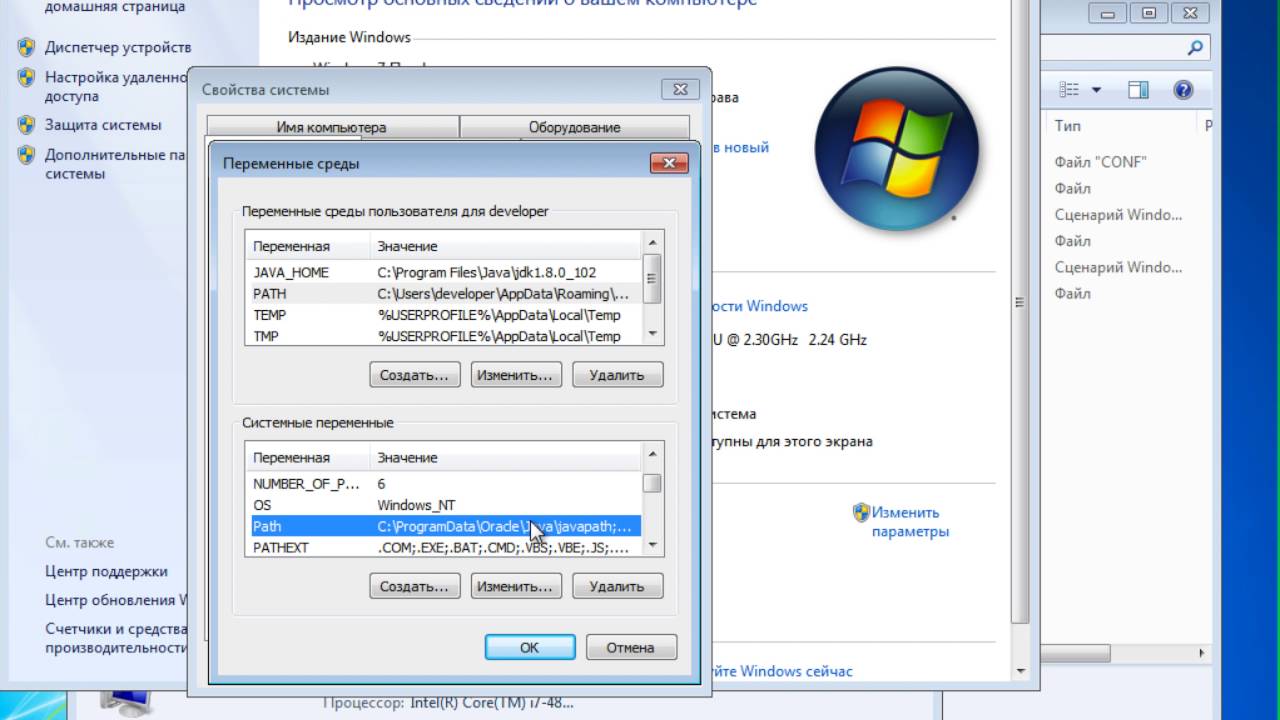
Task: Click the Windows logo image
Action: point(896,148)
